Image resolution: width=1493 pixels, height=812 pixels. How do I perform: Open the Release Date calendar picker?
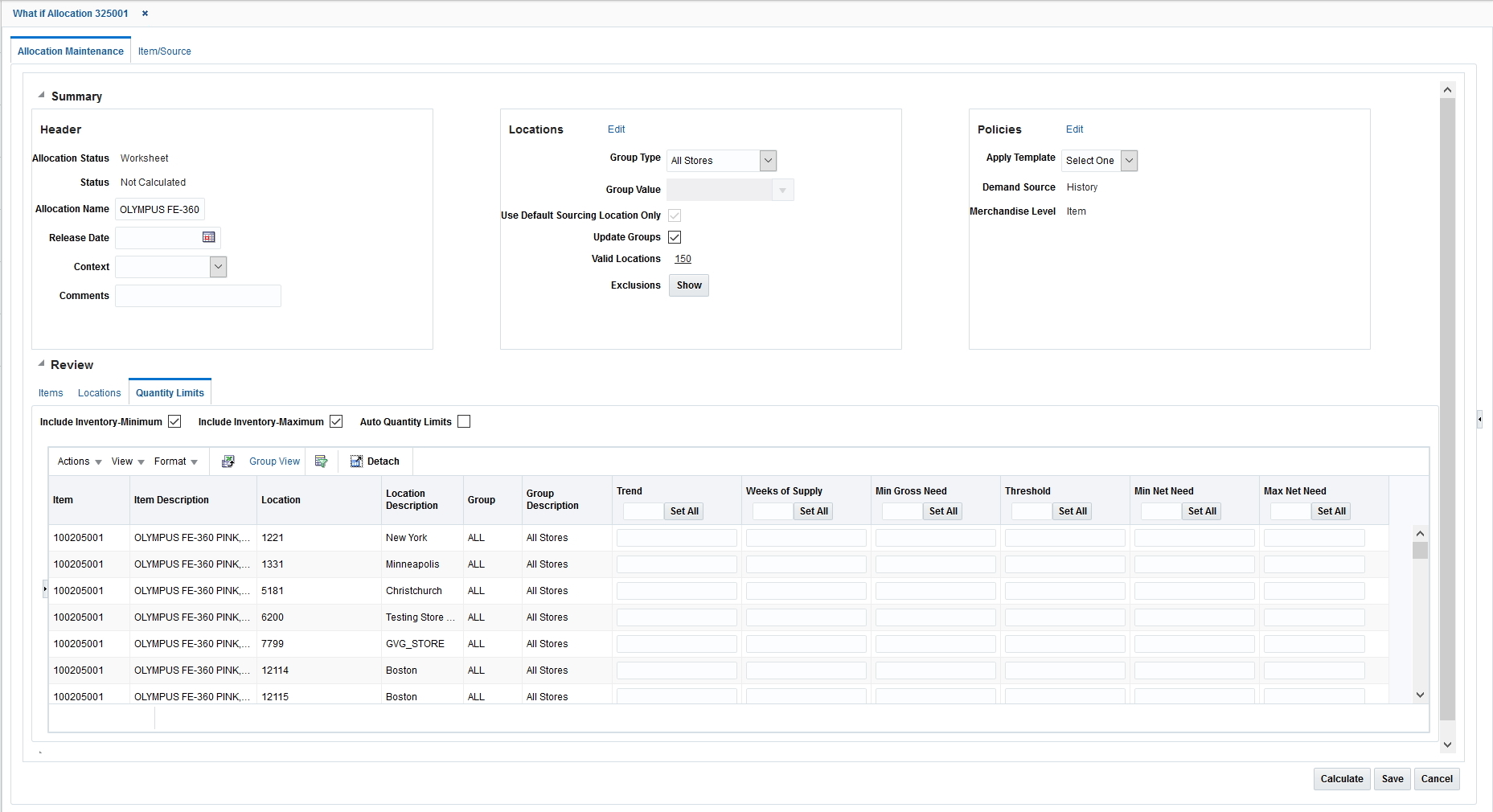click(x=208, y=237)
